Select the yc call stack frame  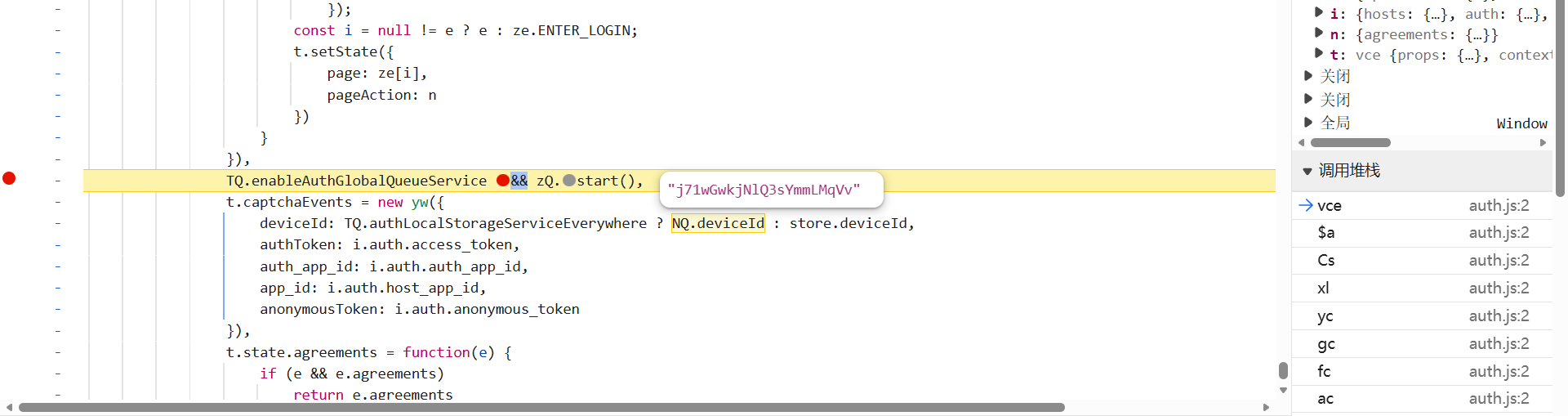pyautogui.click(x=1421, y=316)
